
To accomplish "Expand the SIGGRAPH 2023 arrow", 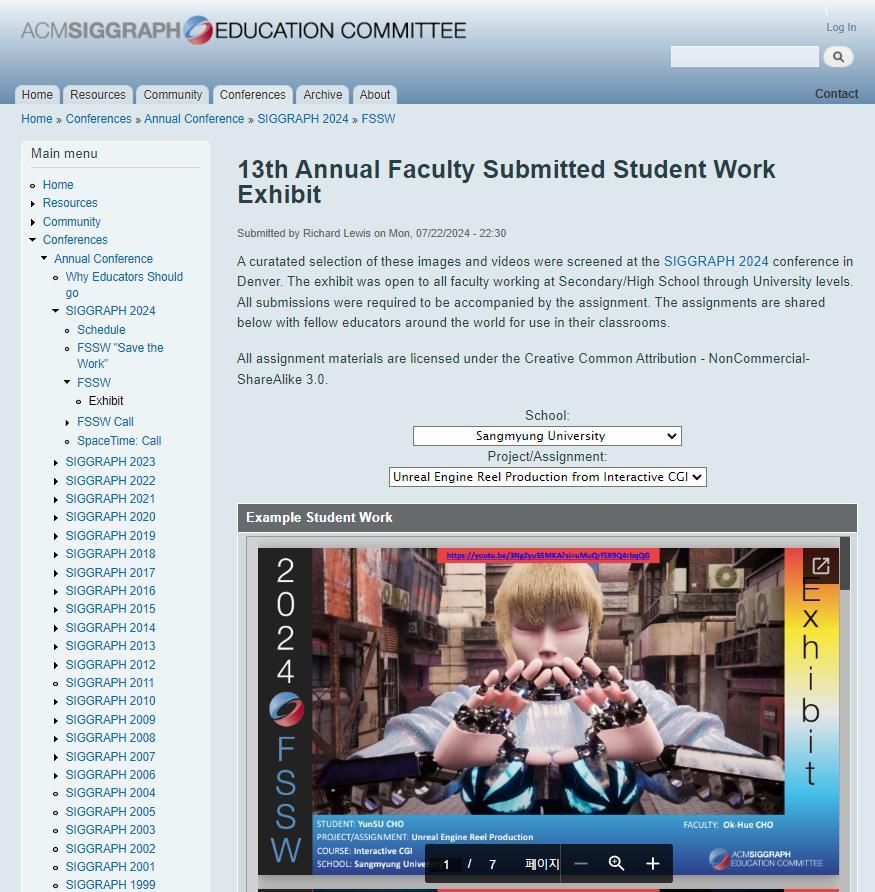I will (56, 462).
